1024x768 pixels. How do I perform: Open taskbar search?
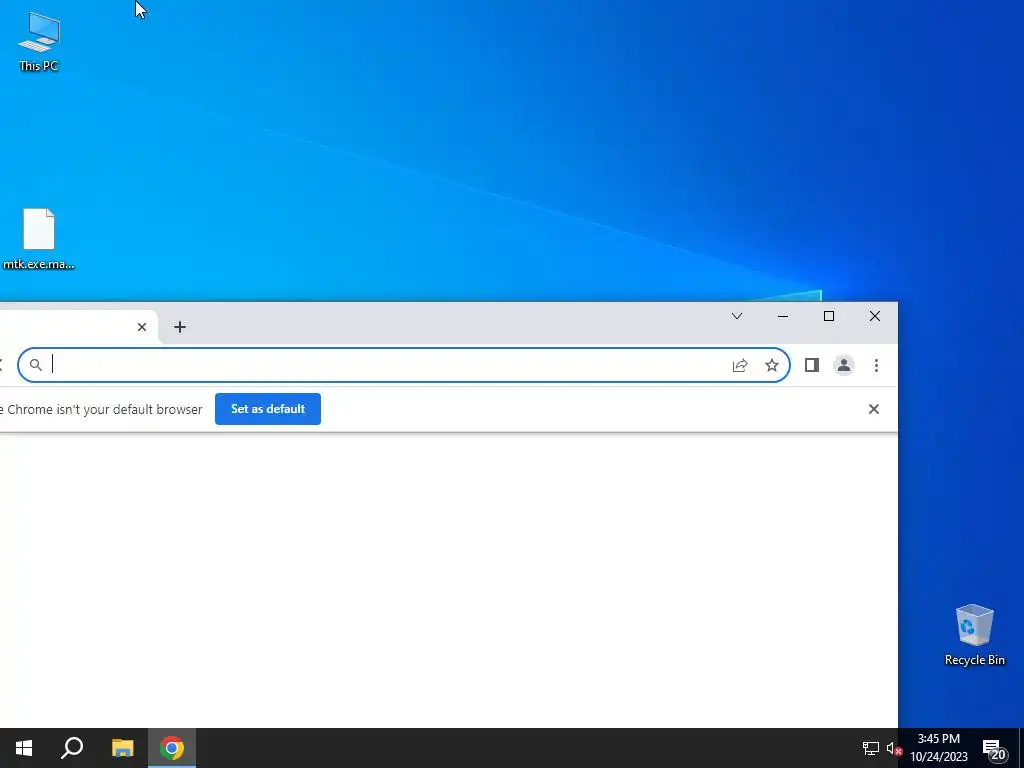pyautogui.click(x=72, y=748)
